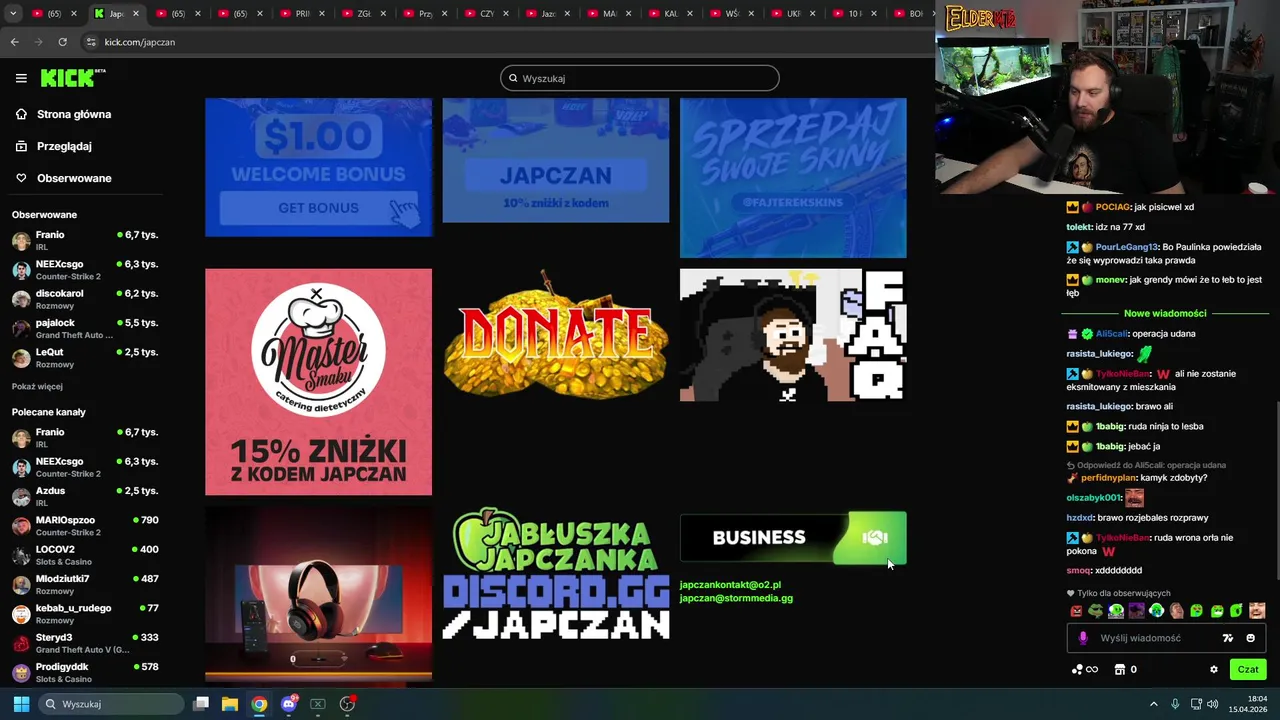Open the smiley emoji picker

[1250, 638]
